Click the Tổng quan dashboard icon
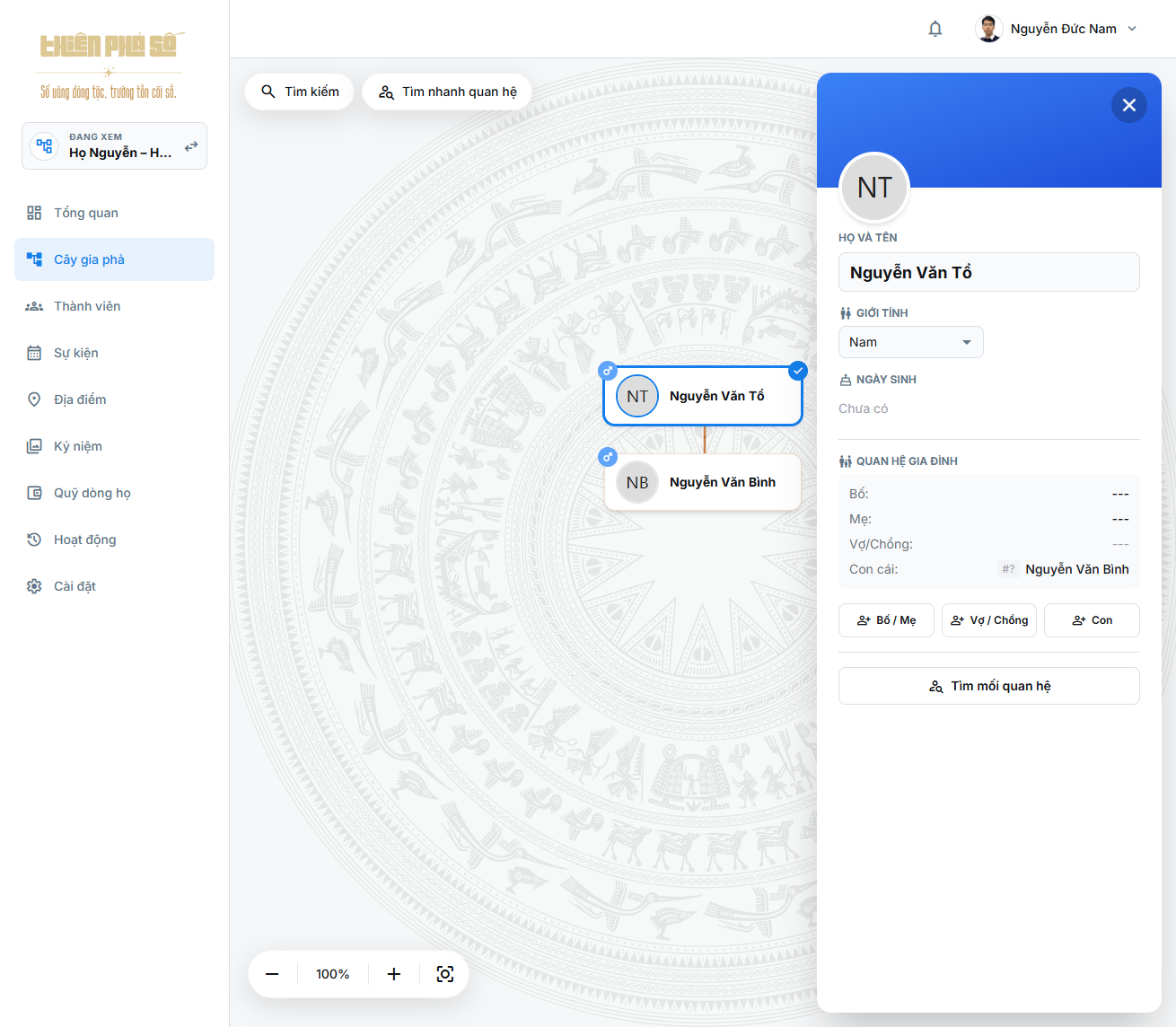 pos(34,213)
